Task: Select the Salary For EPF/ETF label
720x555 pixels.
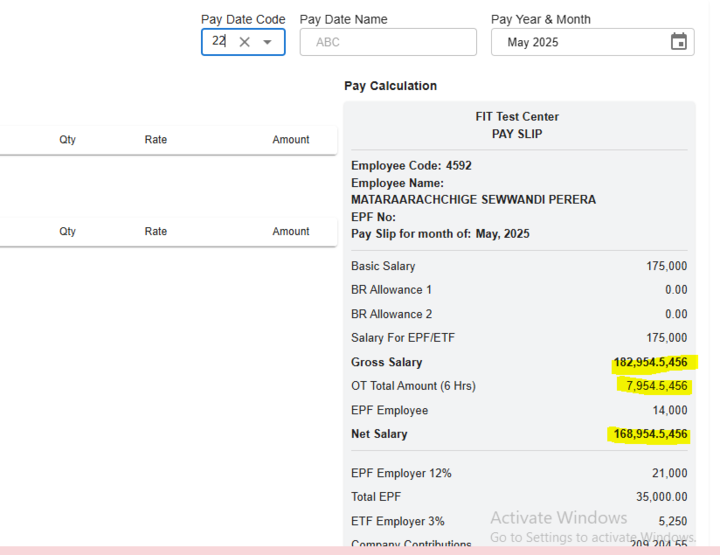Action: point(403,338)
